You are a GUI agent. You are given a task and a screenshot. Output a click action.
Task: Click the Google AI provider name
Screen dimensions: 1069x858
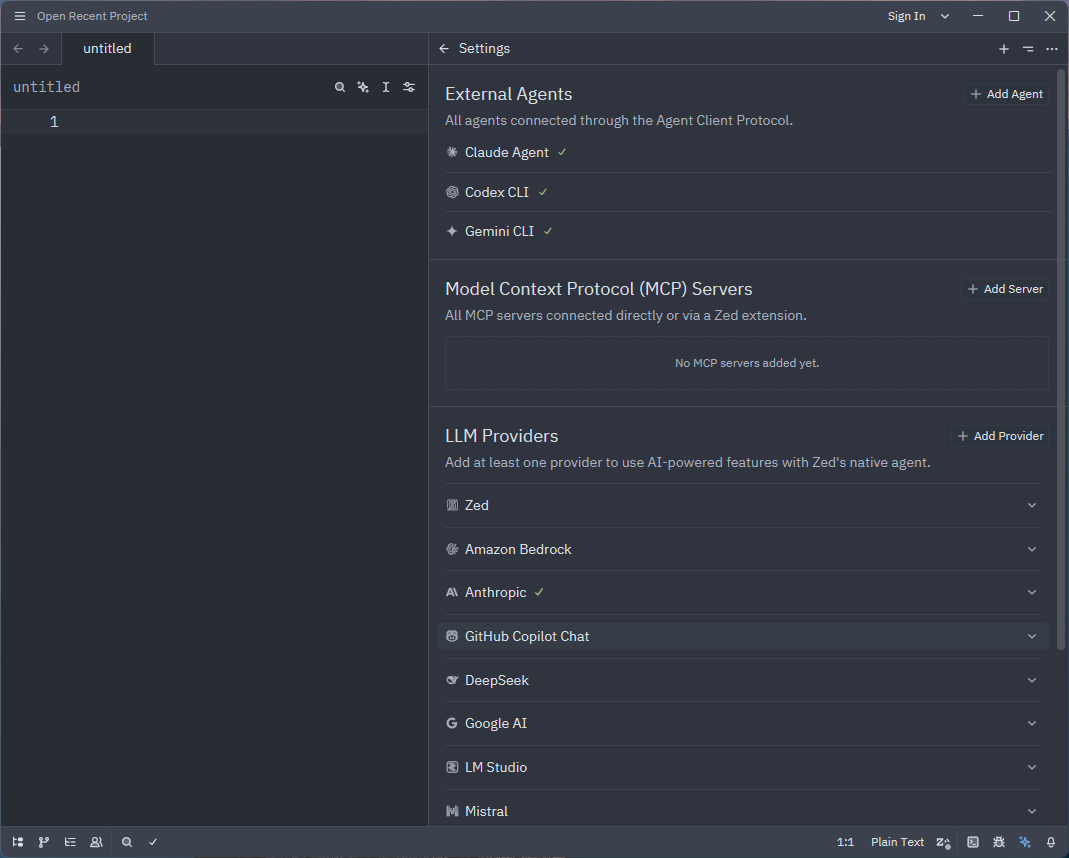(496, 724)
